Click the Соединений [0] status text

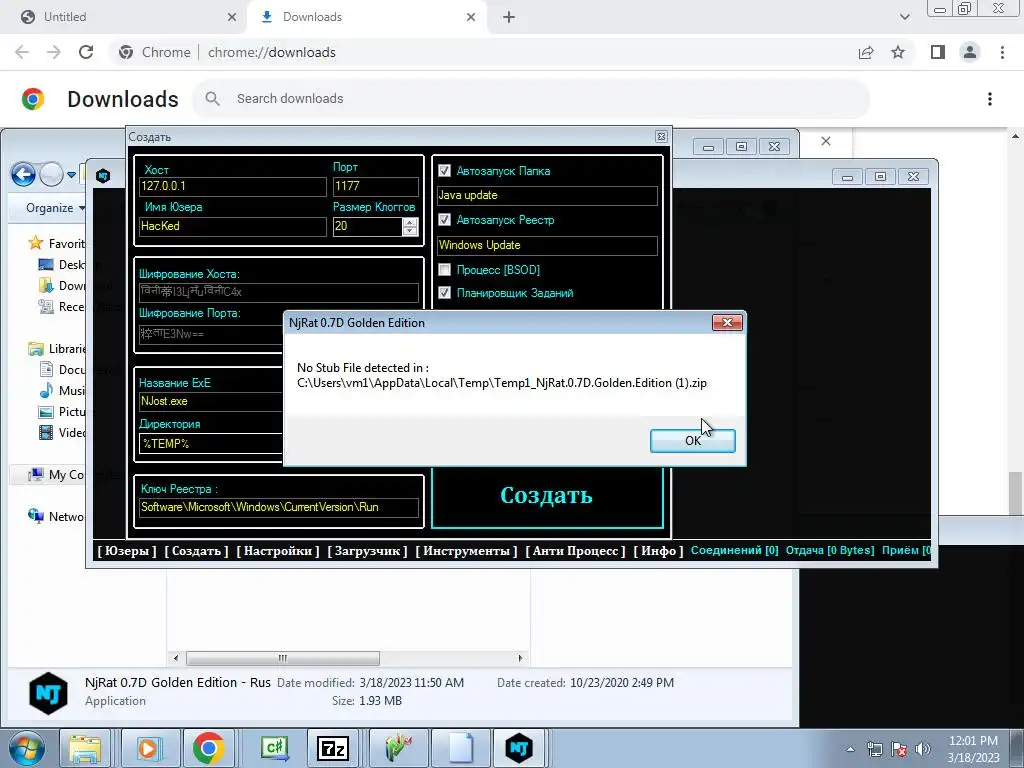(735, 551)
